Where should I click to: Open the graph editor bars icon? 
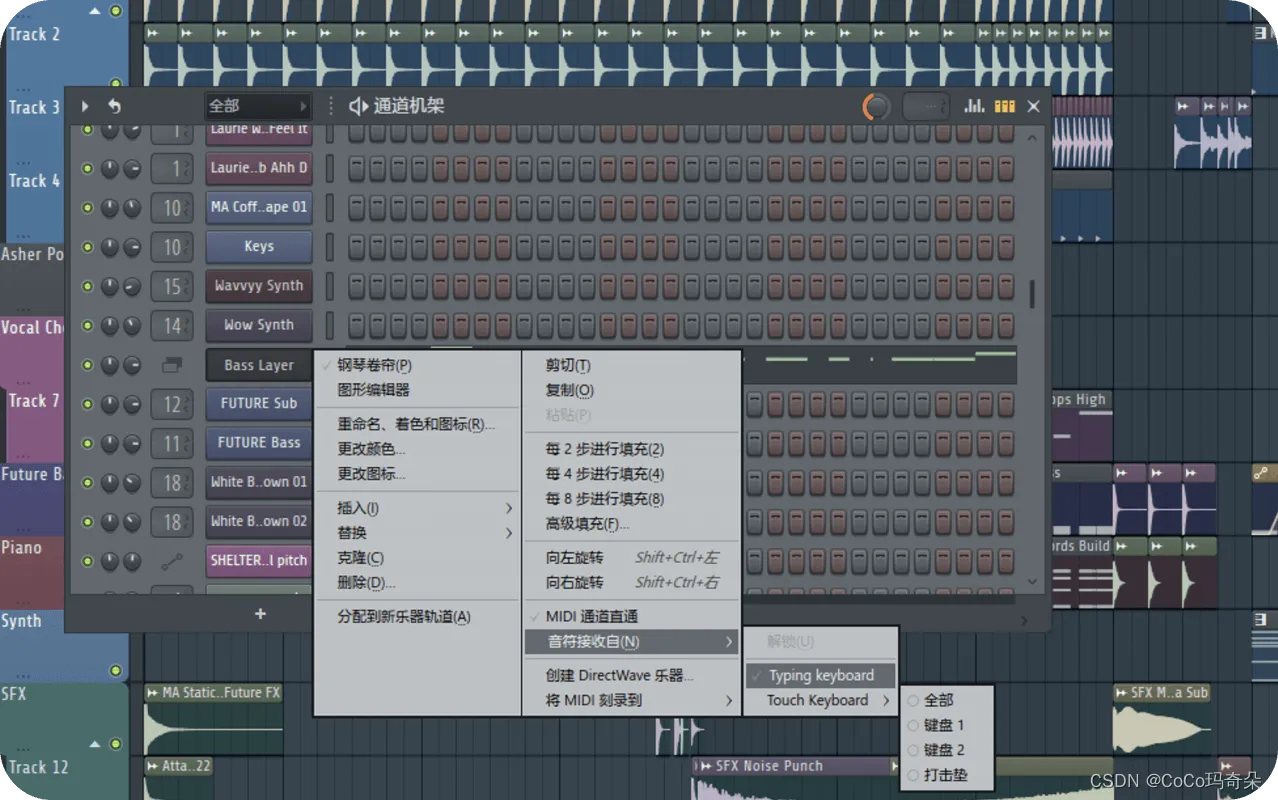(973, 106)
